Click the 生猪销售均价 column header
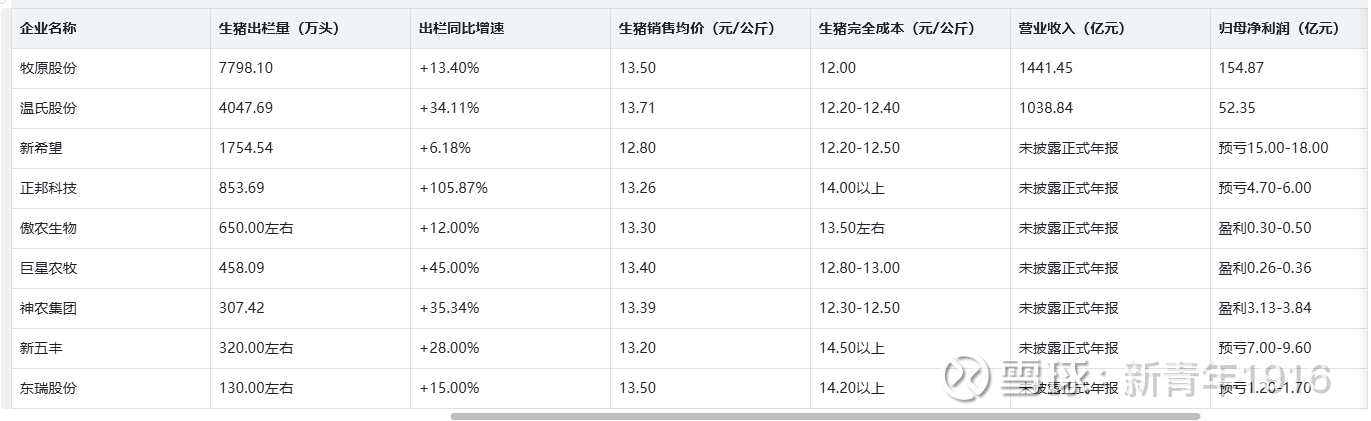Image resolution: width=1371 pixels, height=421 pixels. 697,28
